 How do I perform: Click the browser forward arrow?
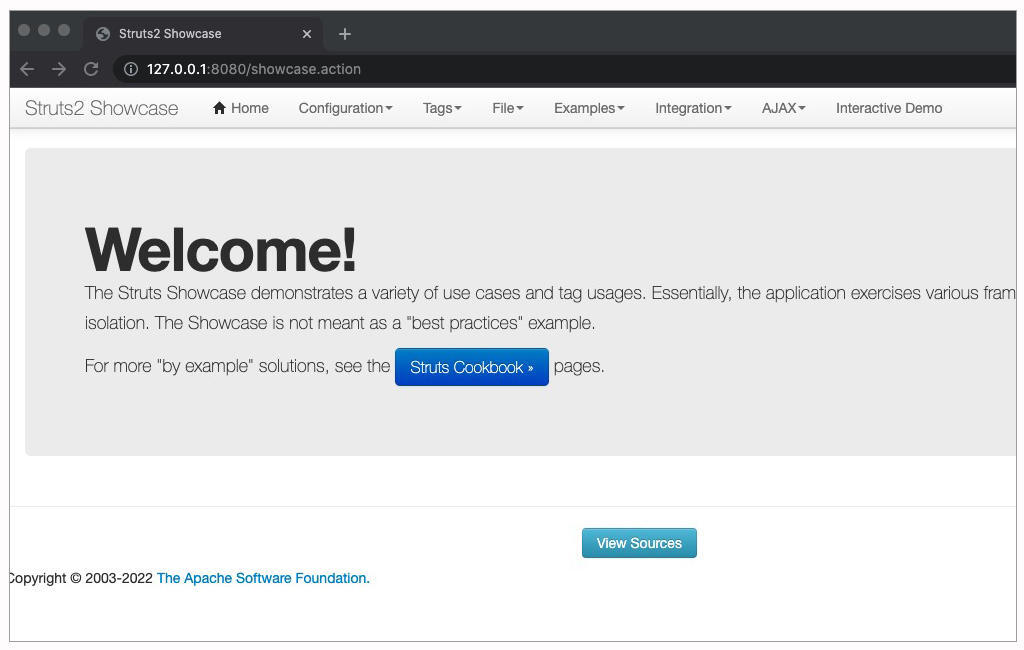pos(59,69)
